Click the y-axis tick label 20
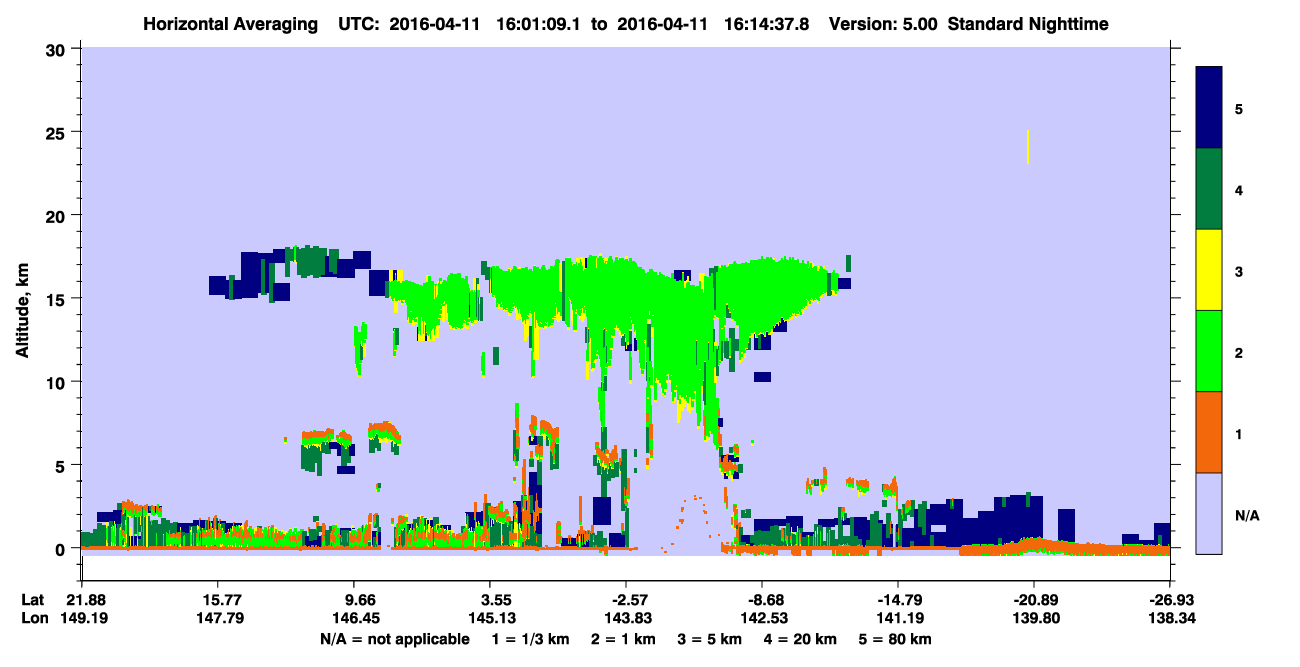The width and height of the screenshot is (1300, 667). [58, 216]
